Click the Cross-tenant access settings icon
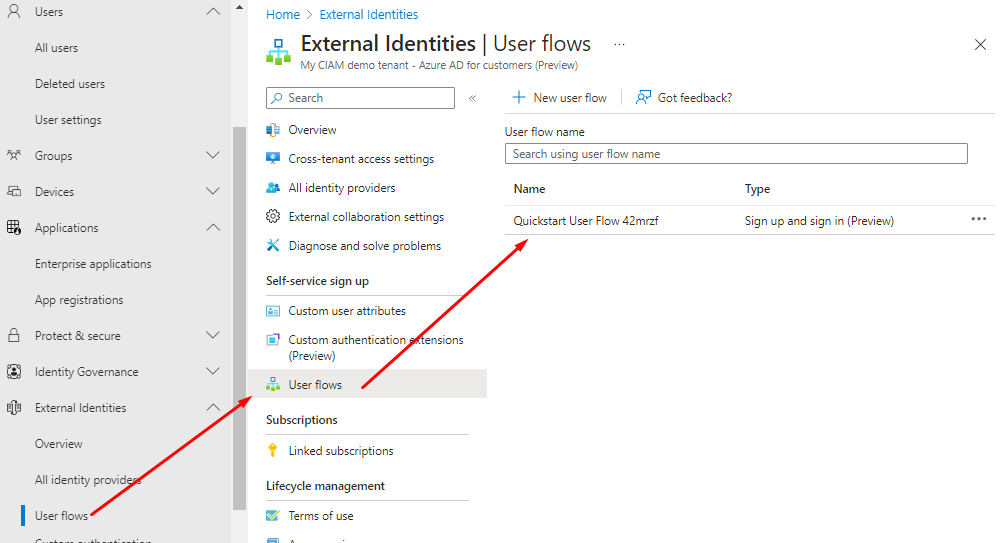Viewport: 1007px width, 543px height. click(273, 159)
